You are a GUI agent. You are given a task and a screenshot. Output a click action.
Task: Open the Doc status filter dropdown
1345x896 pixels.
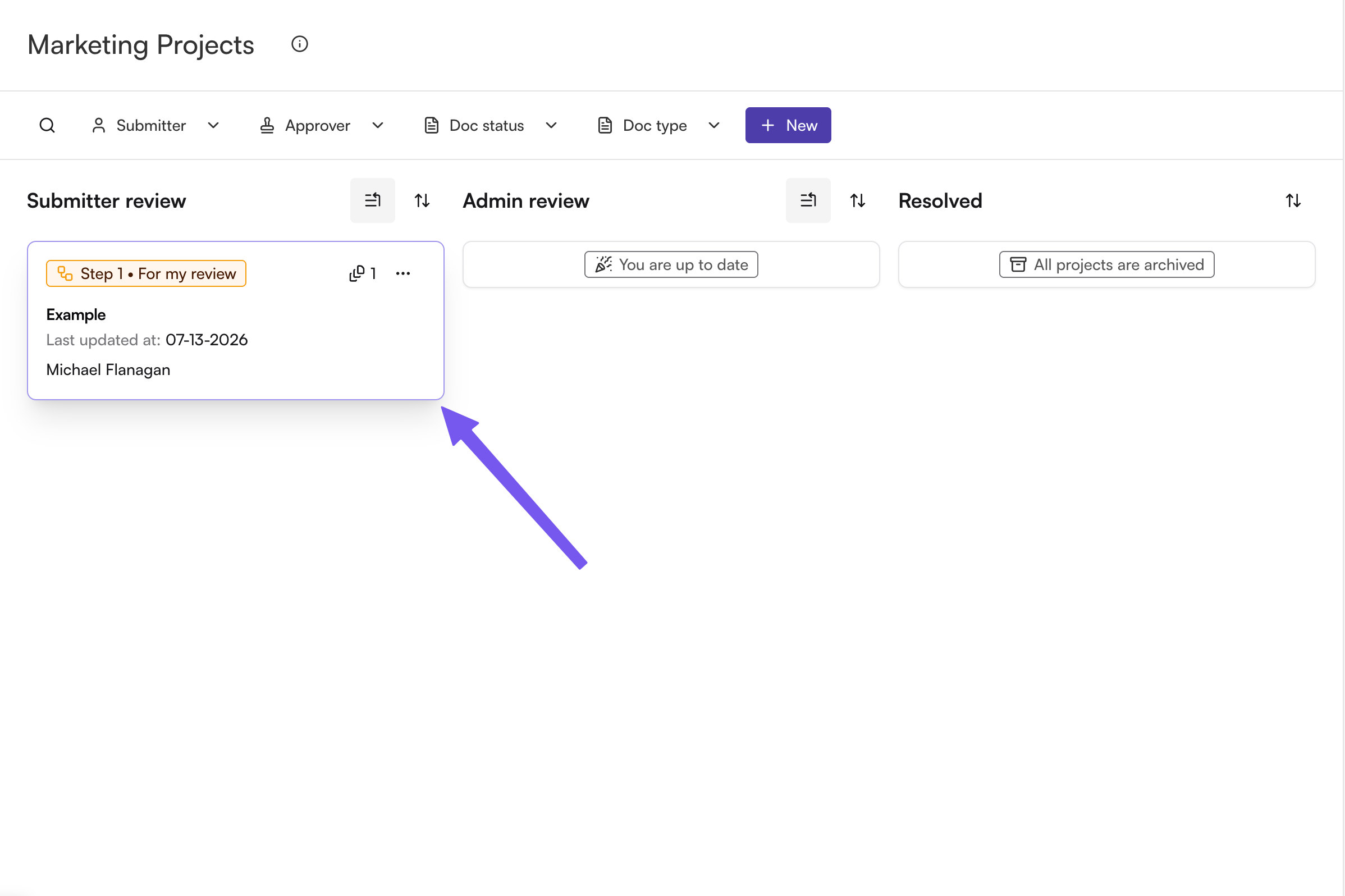click(490, 125)
